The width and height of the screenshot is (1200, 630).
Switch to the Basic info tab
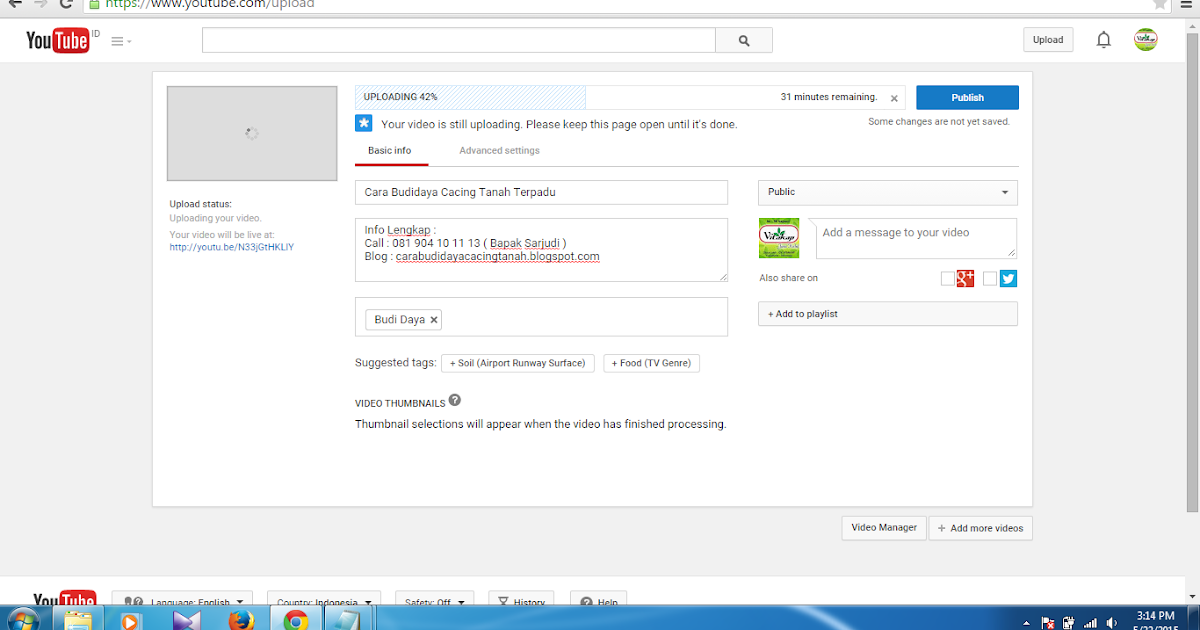point(389,151)
